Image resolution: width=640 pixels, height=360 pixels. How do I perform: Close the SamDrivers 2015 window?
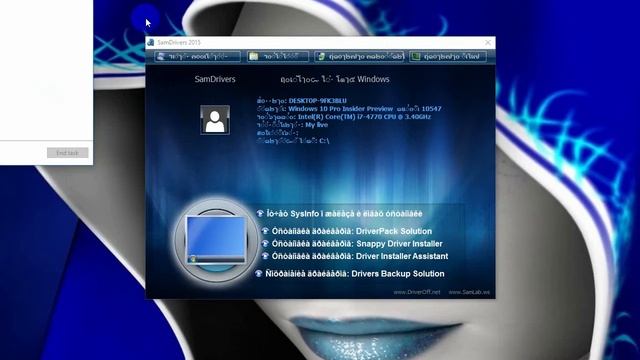pyautogui.click(x=488, y=42)
